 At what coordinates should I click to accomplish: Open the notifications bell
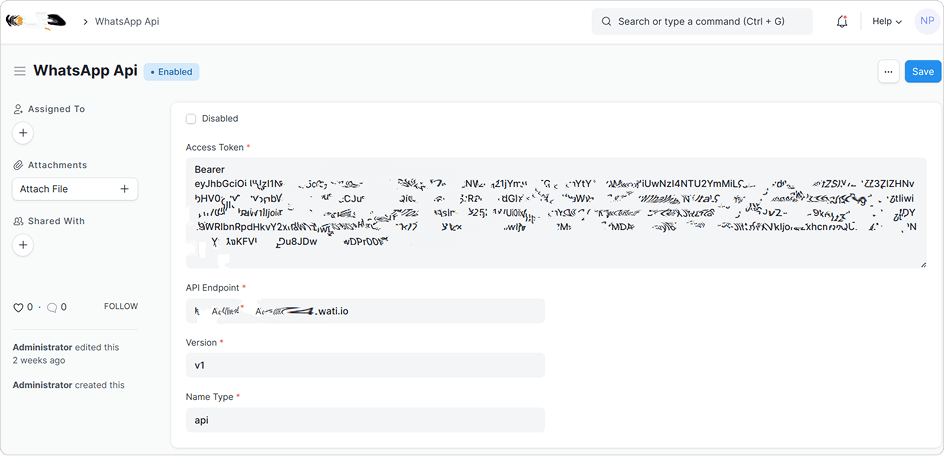click(842, 22)
